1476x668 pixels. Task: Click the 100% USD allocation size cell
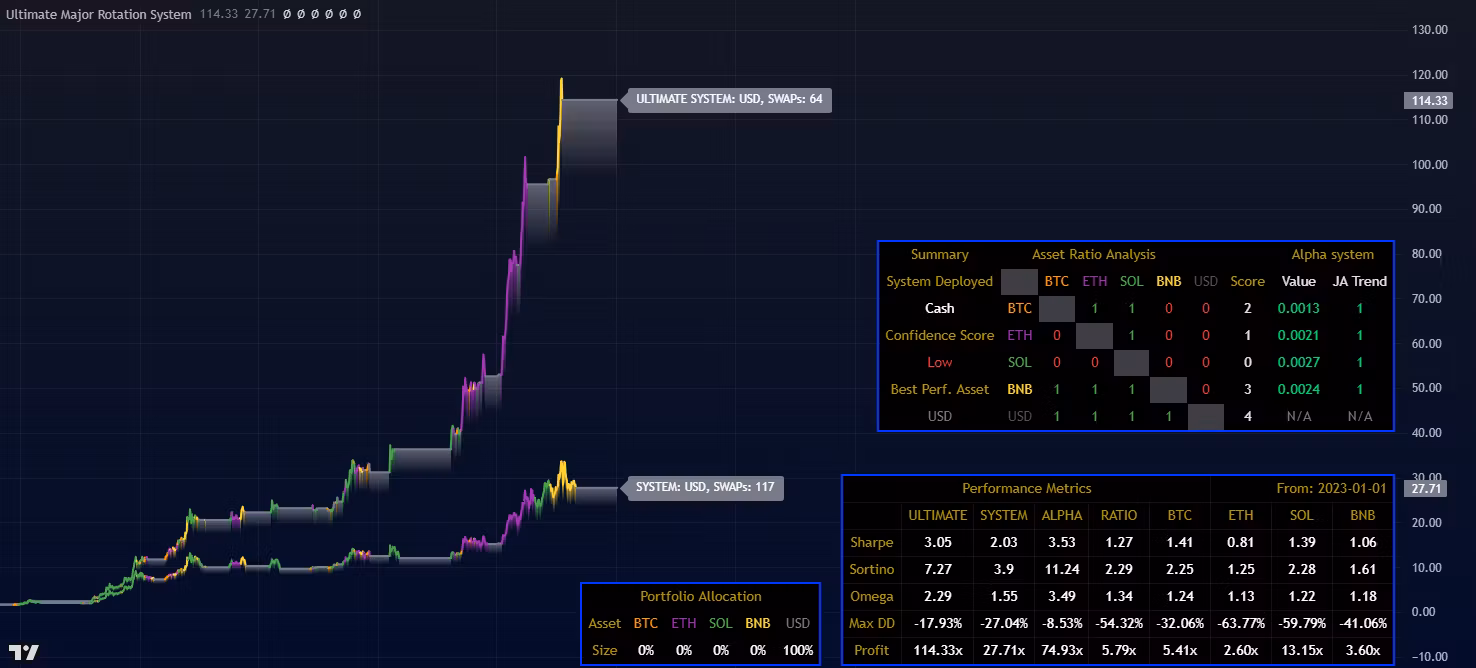click(x=797, y=650)
